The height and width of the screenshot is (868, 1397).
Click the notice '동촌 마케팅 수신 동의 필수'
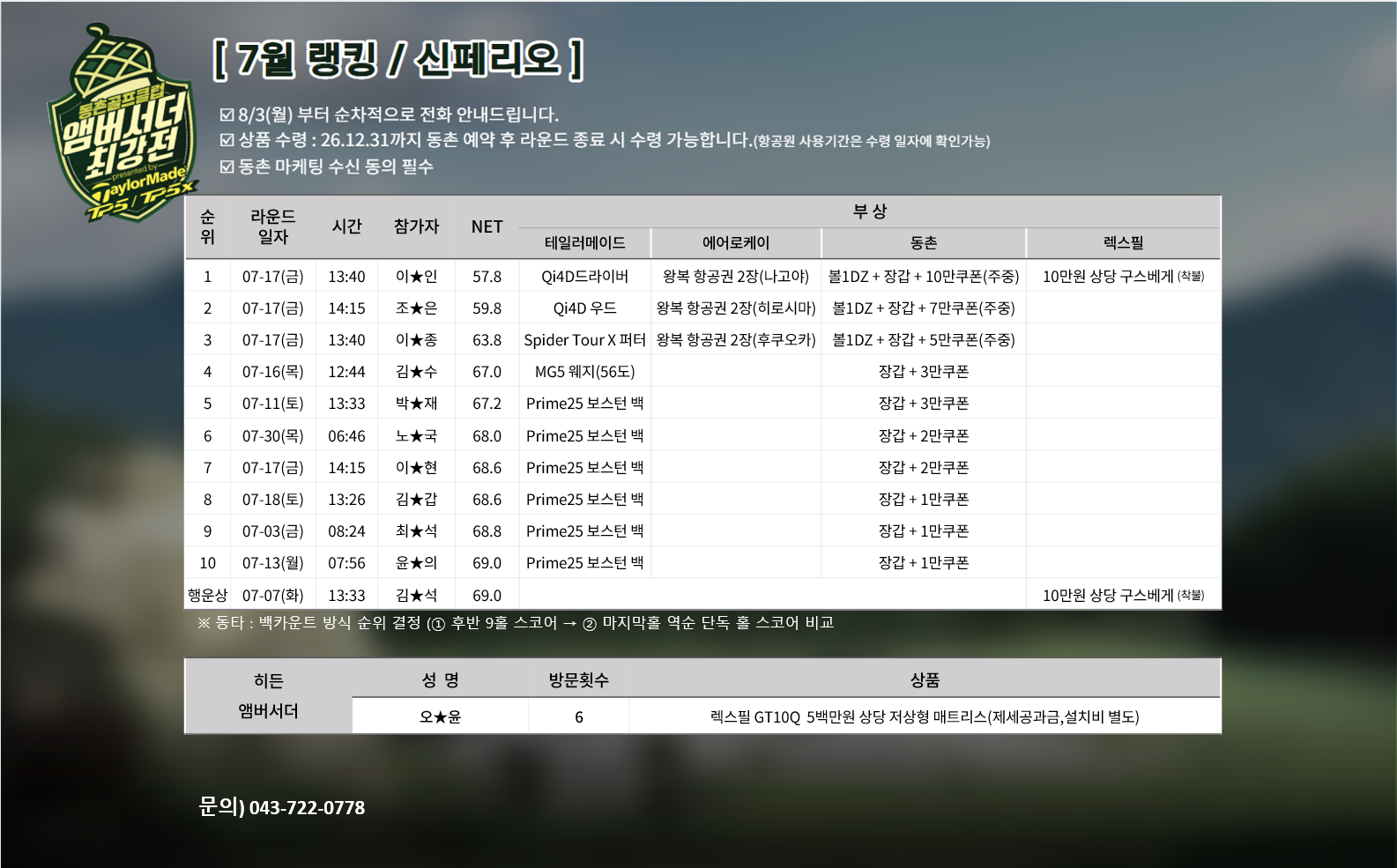point(326,167)
